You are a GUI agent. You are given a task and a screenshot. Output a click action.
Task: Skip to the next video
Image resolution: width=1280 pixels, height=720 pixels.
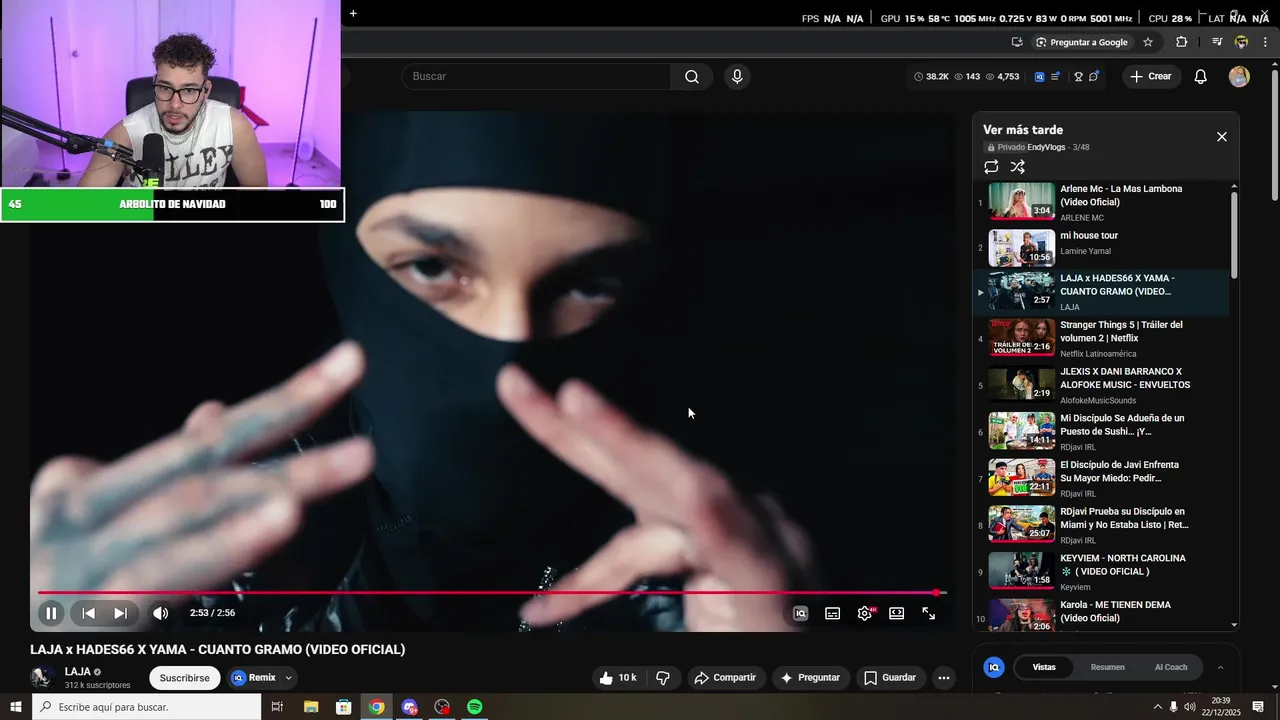point(120,613)
